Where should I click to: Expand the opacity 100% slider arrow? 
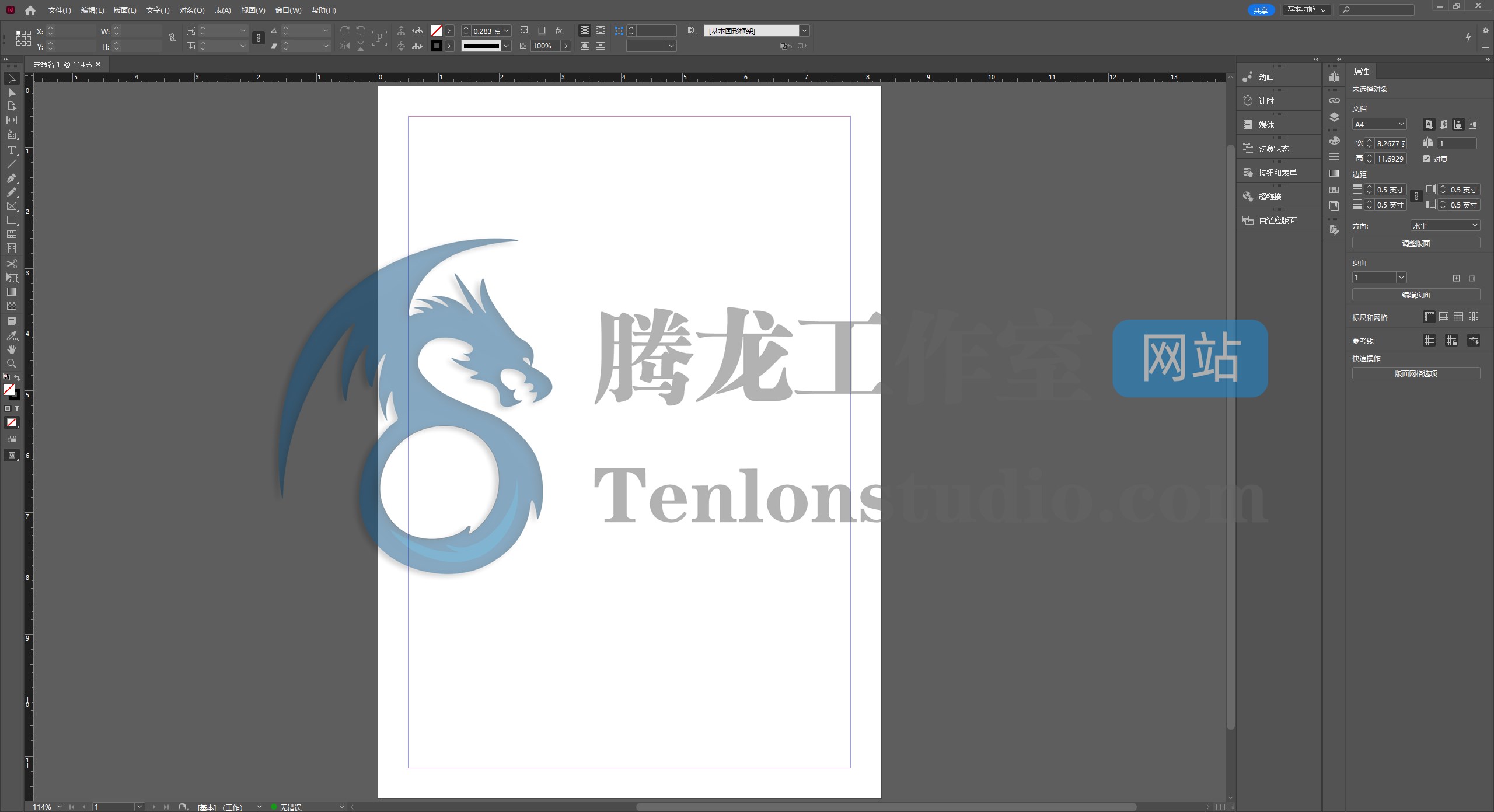(x=566, y=45)
